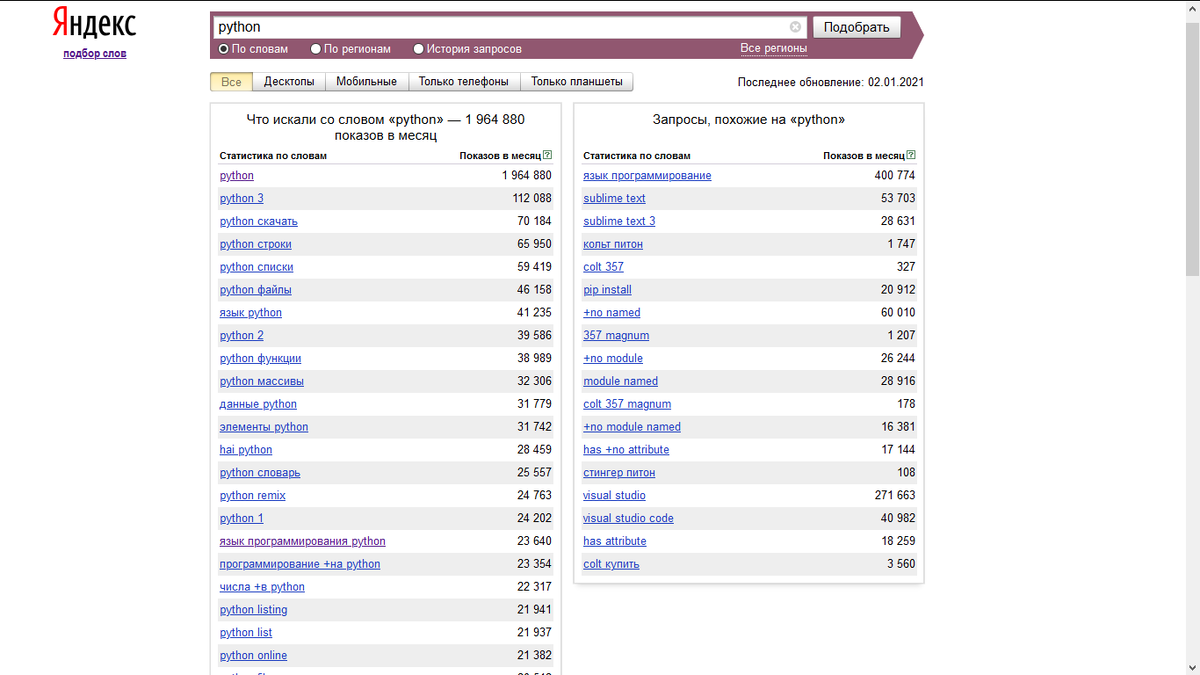Screen dimensions: 1200x675
Task: Switch to the 'Десктопы' tab
Action: click(289, 82)
